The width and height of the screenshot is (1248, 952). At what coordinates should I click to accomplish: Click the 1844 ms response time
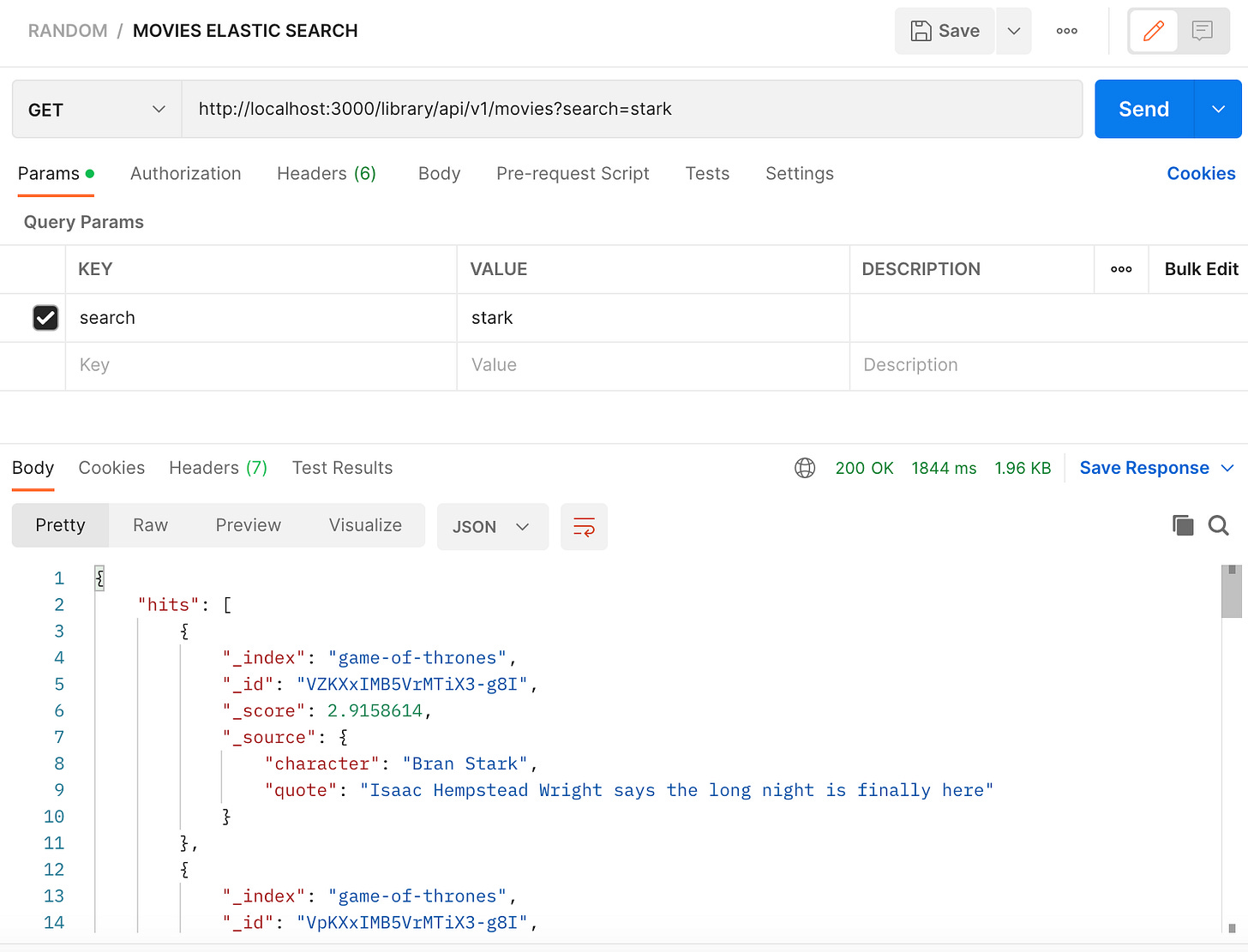click(944, 469)
